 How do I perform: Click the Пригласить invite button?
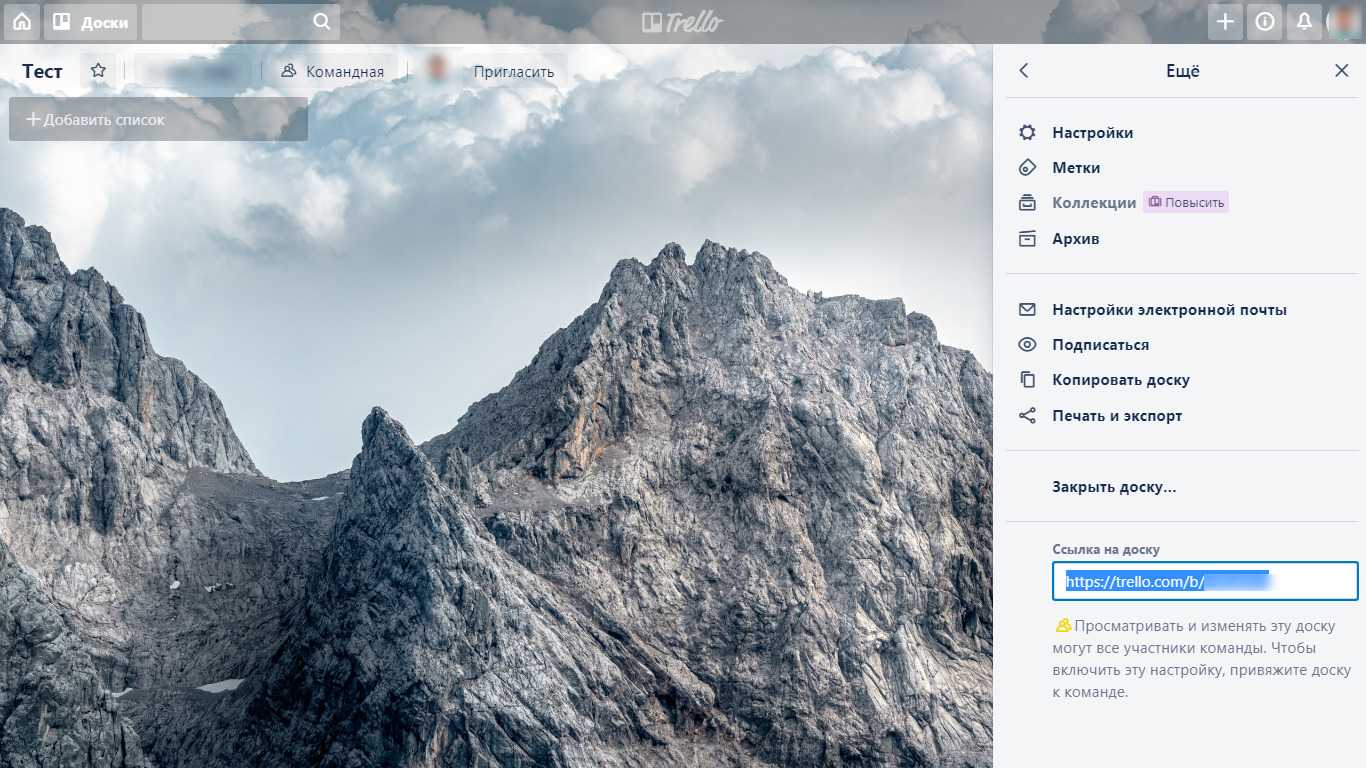click(513, 71)
